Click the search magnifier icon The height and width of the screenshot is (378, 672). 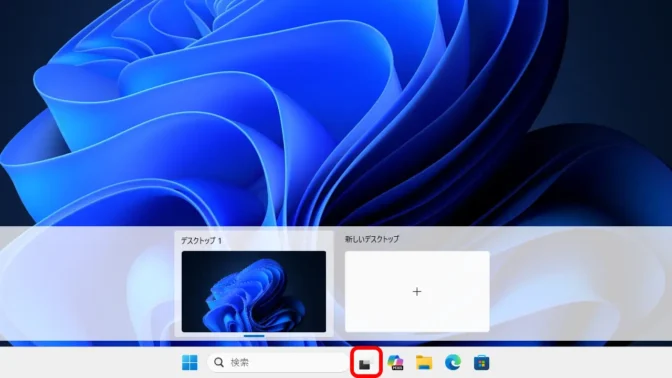point(219,363)
